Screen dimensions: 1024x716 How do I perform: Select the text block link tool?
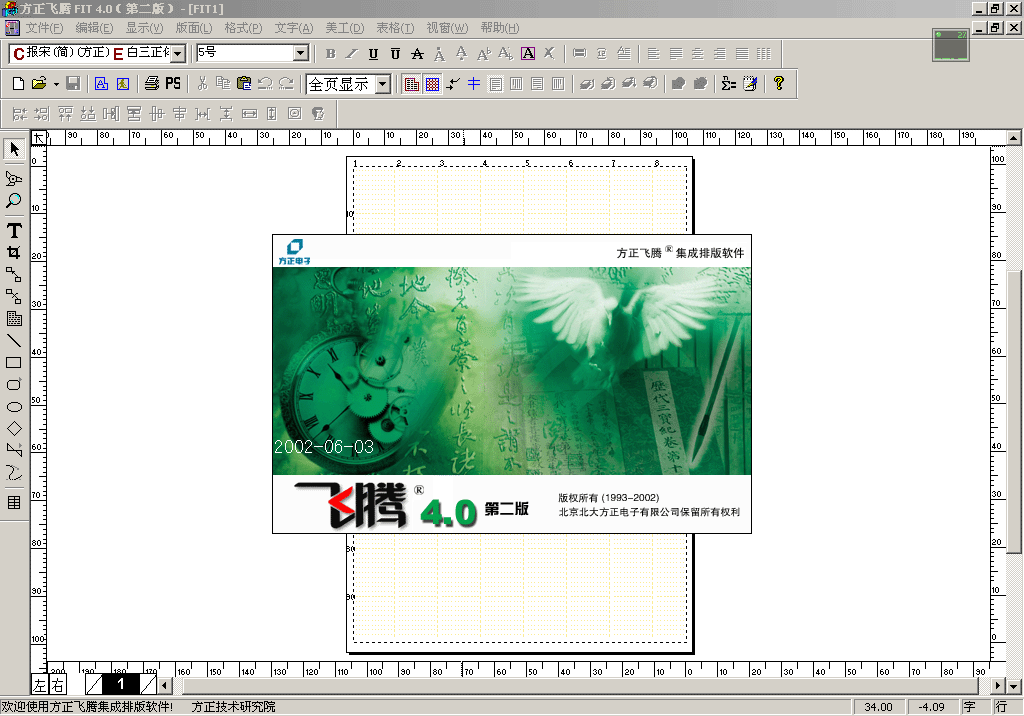[x=14, y=274]
